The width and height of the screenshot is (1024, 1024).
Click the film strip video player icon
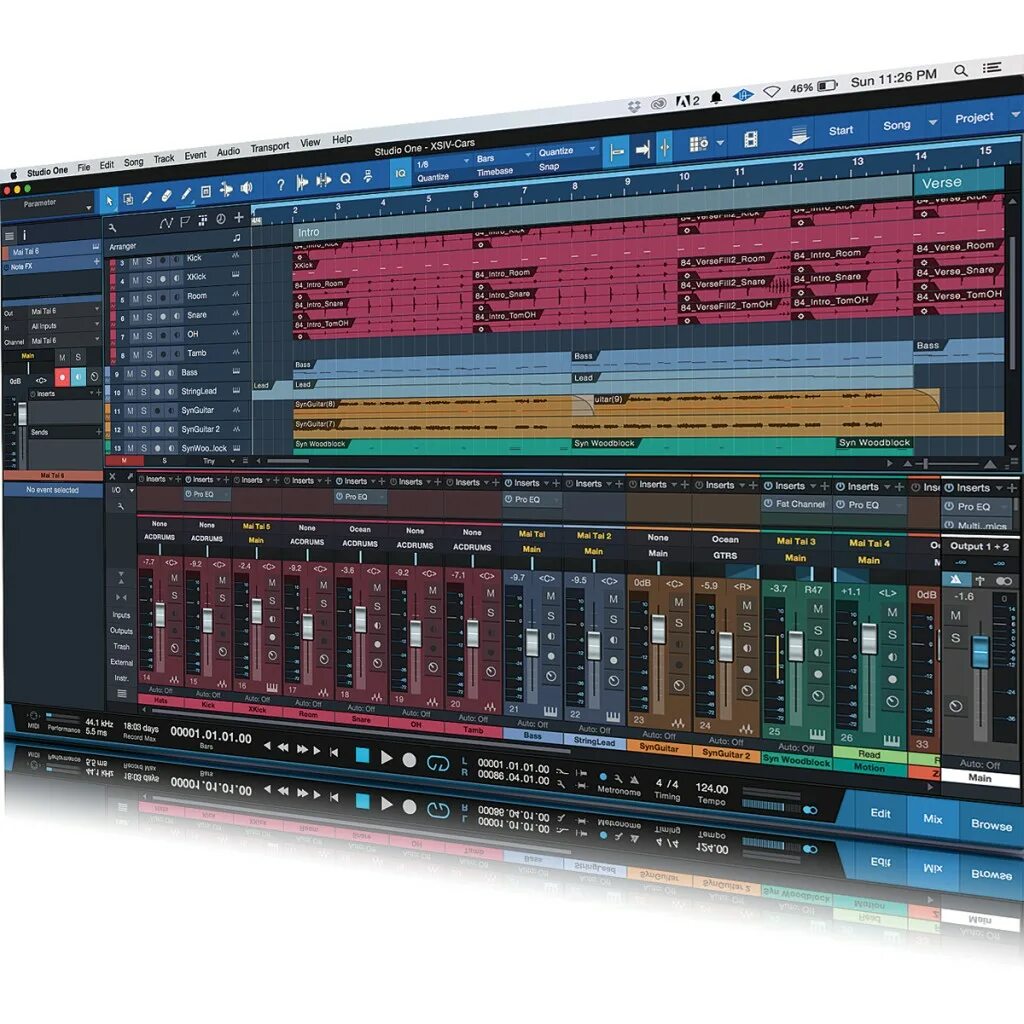(x=751, y=139)
